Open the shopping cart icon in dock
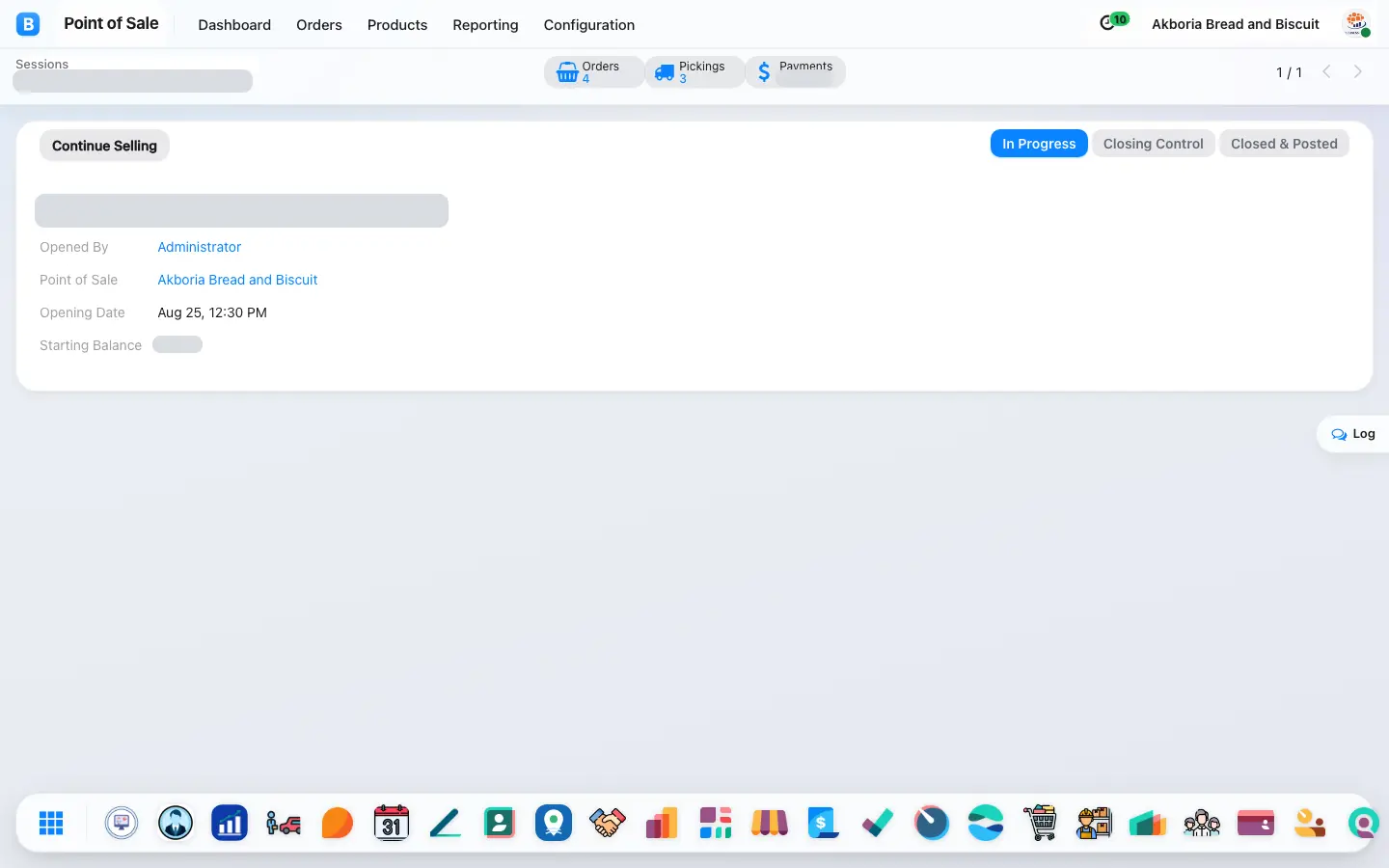The width and height of the screenshot is (1389, 868). (x=1040, y=823)
